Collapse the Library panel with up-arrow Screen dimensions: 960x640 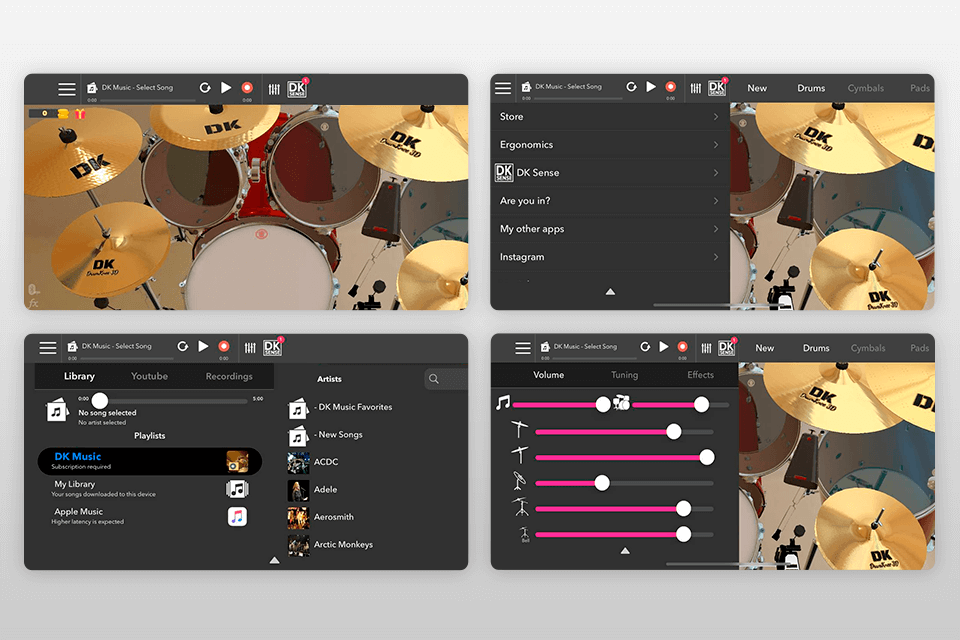coord(274,560)
